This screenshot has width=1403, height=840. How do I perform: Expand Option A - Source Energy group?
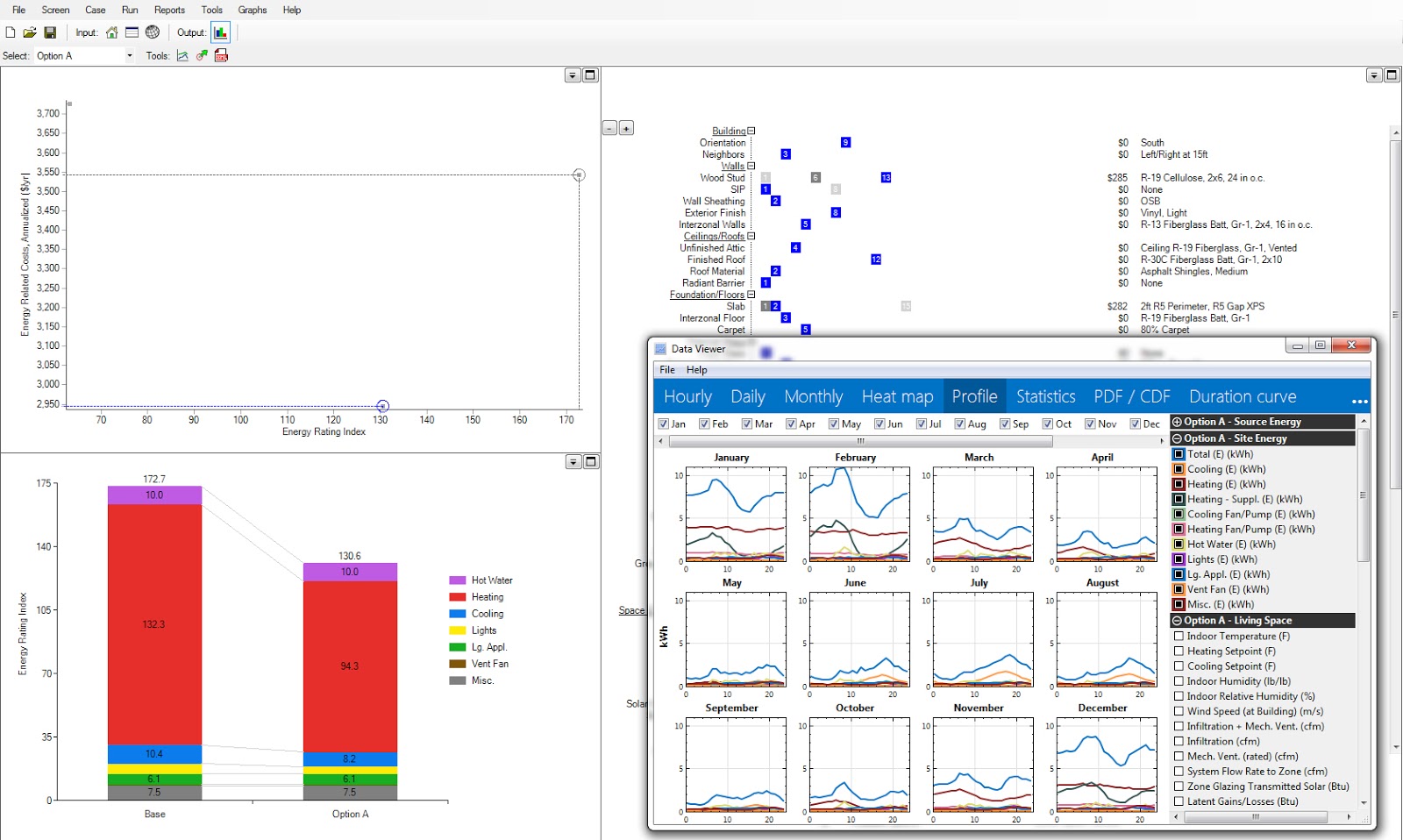click(x=1177, y=422)
